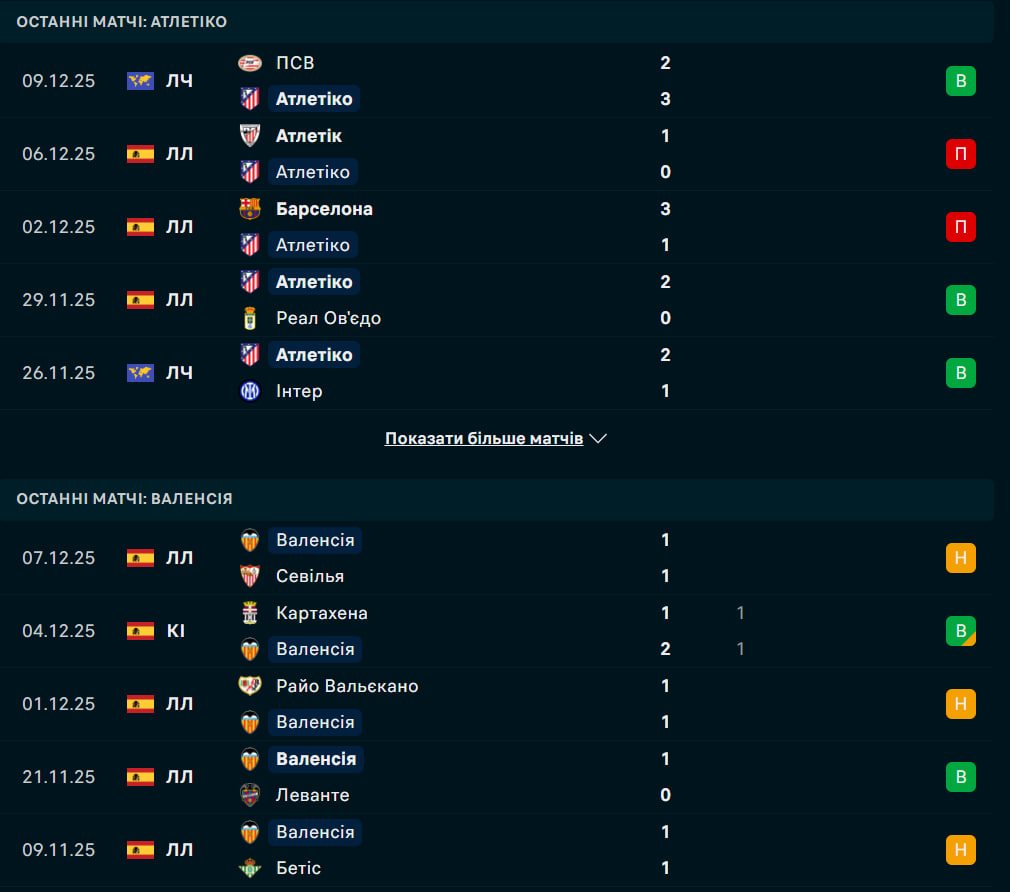The width and height of the screenshot is (1010, 892).
Task: Click the Spain flag for 04.12.25 cup match
Action: click(x=140, y=631)
